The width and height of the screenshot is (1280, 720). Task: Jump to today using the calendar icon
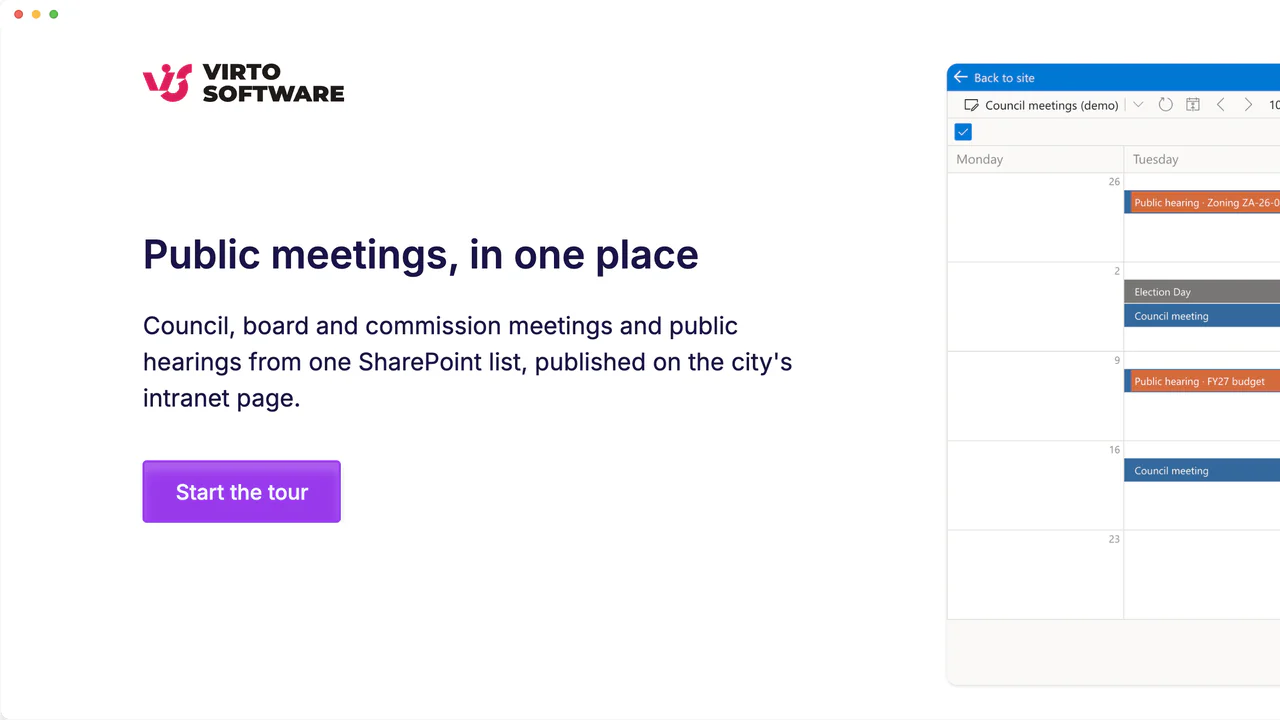(1192, 105)
